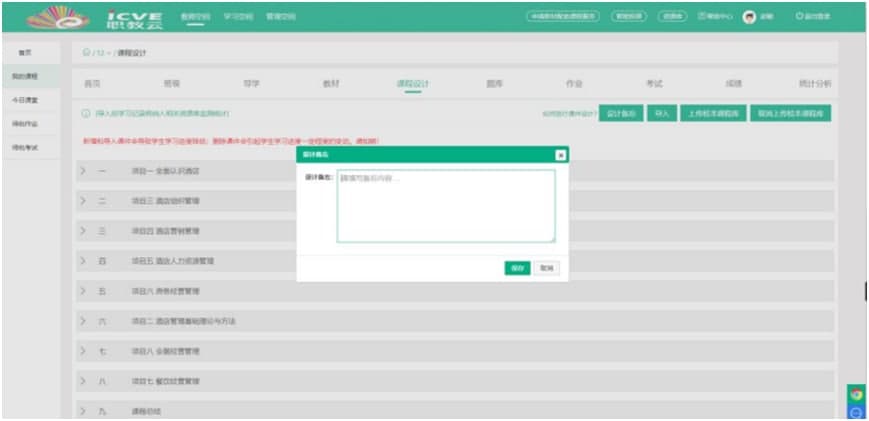Click the 帮助中心 help center link
This screenshot has height=421, width=869.
[x=715, y=17]
